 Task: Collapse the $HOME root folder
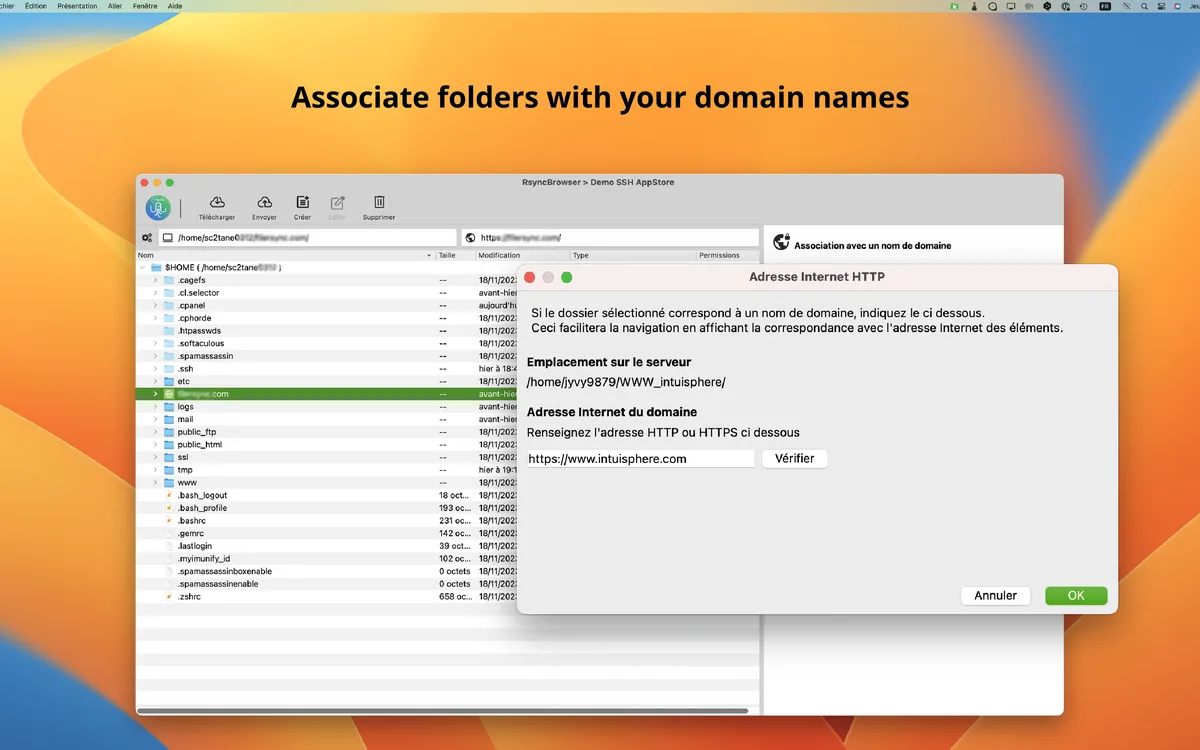pos(142,268)
